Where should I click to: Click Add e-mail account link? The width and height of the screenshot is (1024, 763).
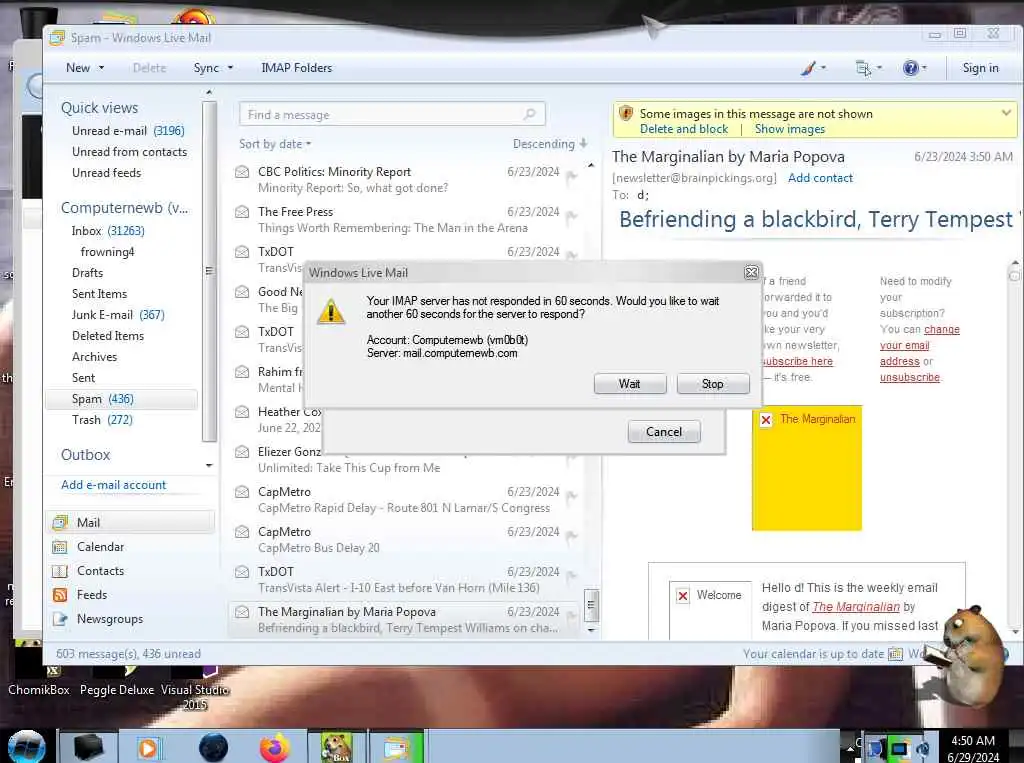pos(114,485)
